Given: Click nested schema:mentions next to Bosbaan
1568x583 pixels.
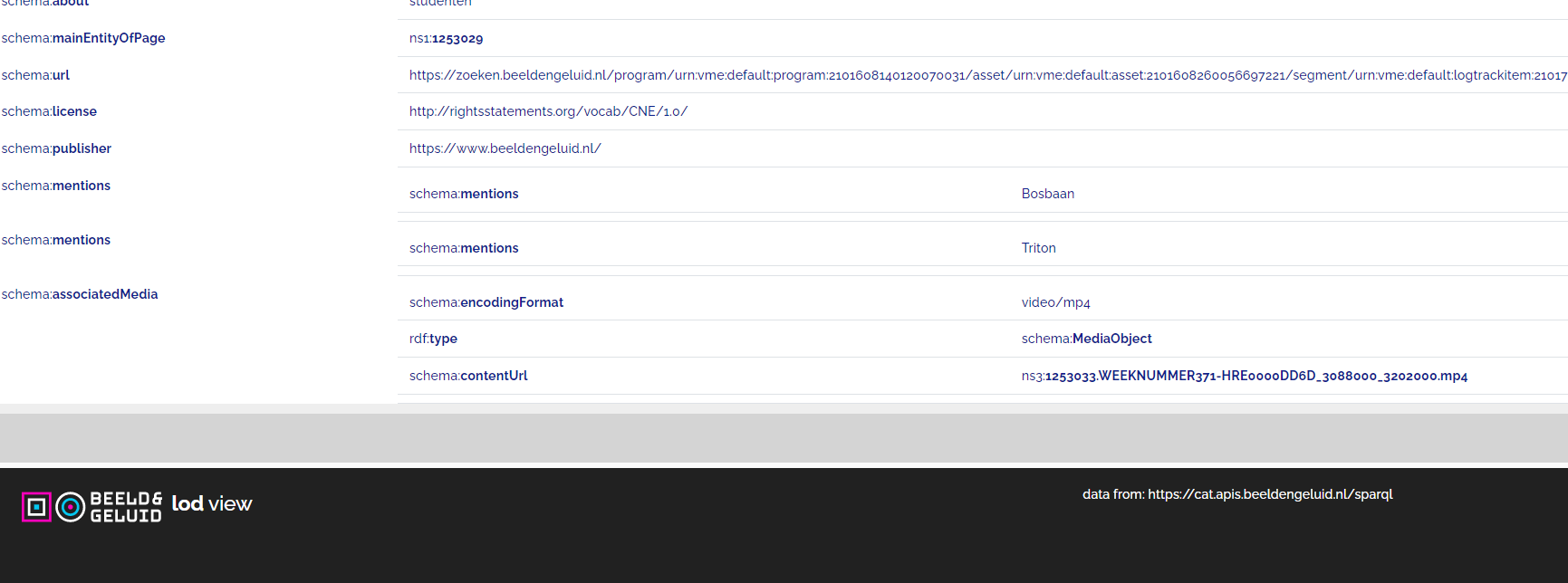Looking at the screenshot, I should [464, 194].
